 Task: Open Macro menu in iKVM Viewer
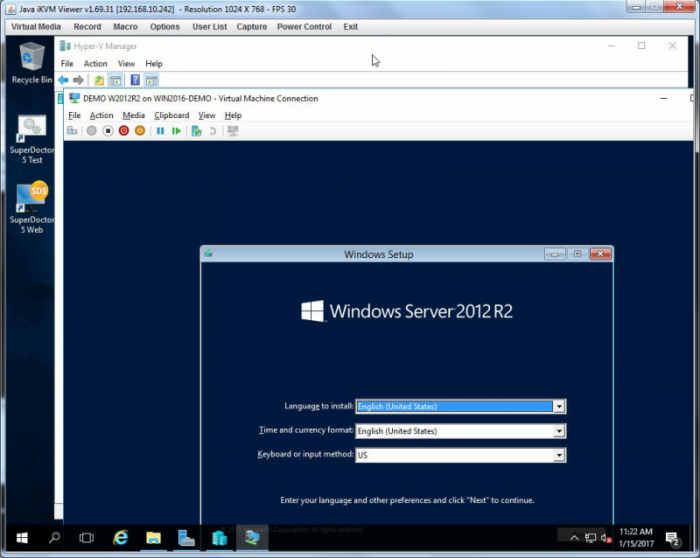click(125, 27)
